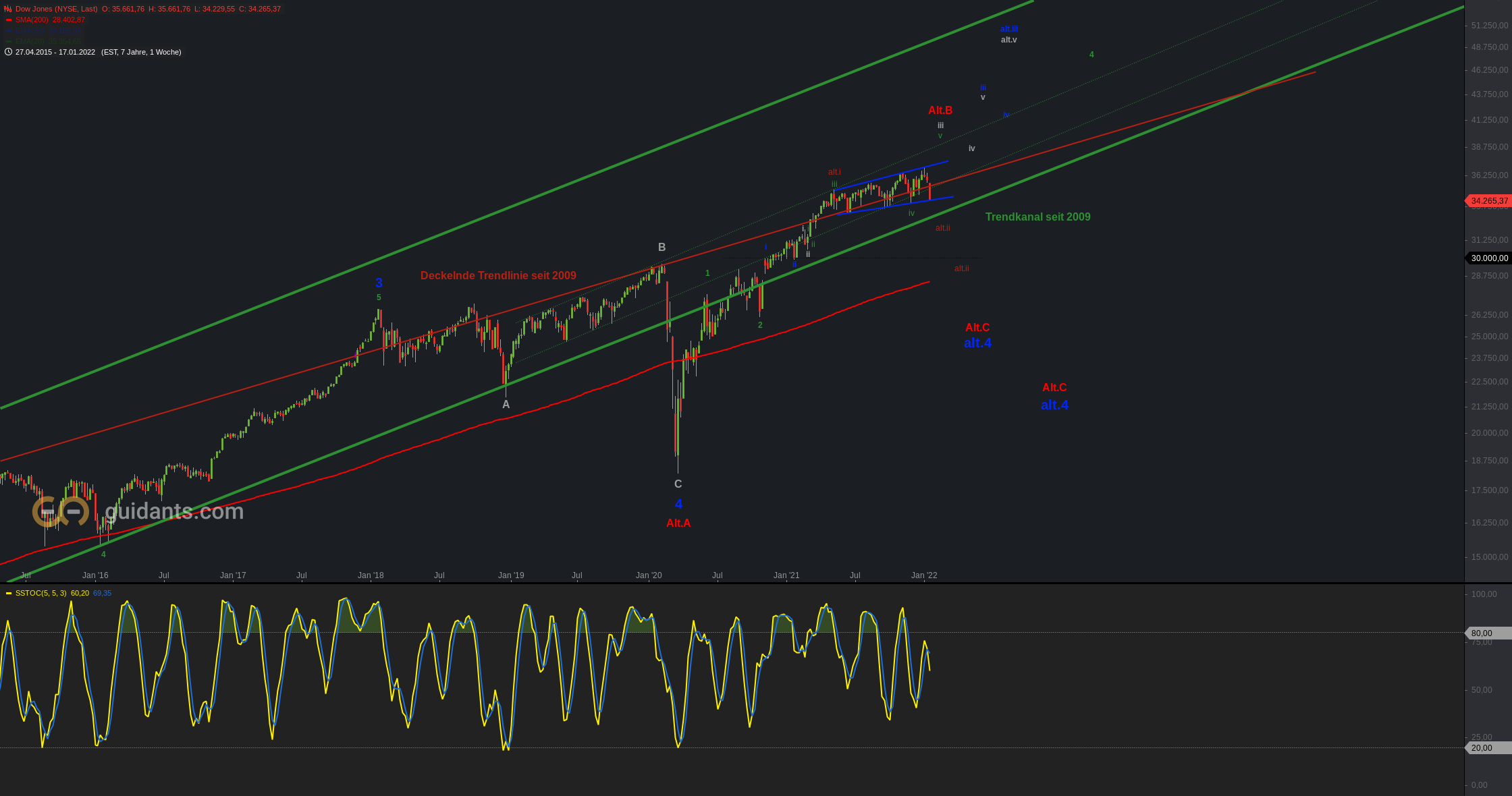Click the 30.000,00 horizontal line price tag

1488,258
